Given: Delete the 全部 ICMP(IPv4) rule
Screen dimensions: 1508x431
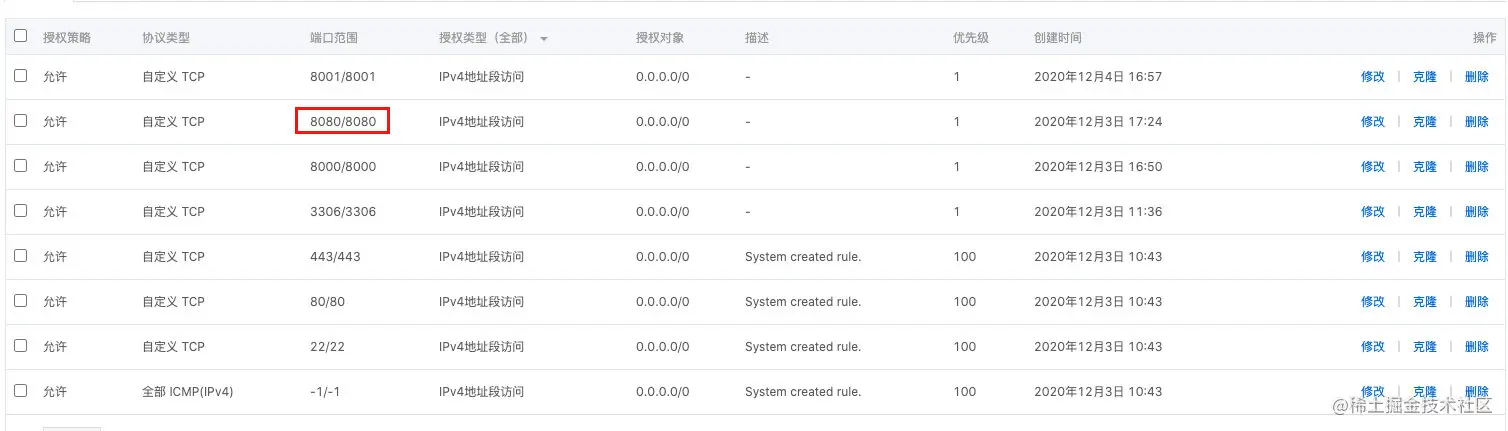Looking at the screenshot, I should [x=1476, y=391].
